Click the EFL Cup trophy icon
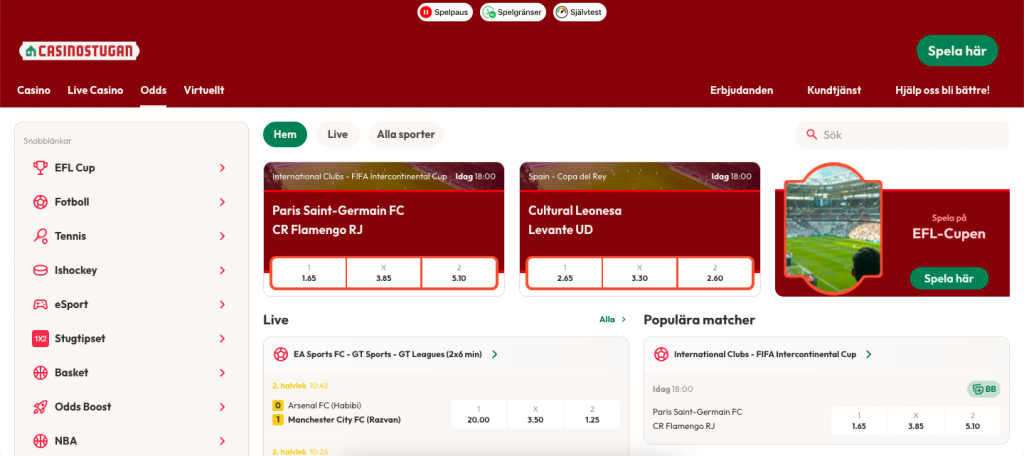1024x456 pixels. [40, 168]
